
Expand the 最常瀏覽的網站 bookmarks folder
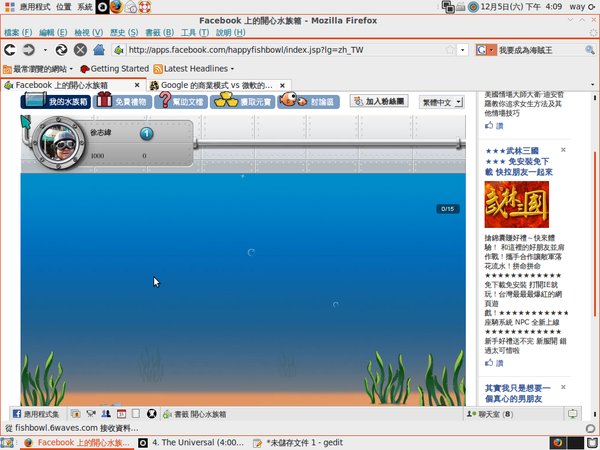(x=38, y=69)
